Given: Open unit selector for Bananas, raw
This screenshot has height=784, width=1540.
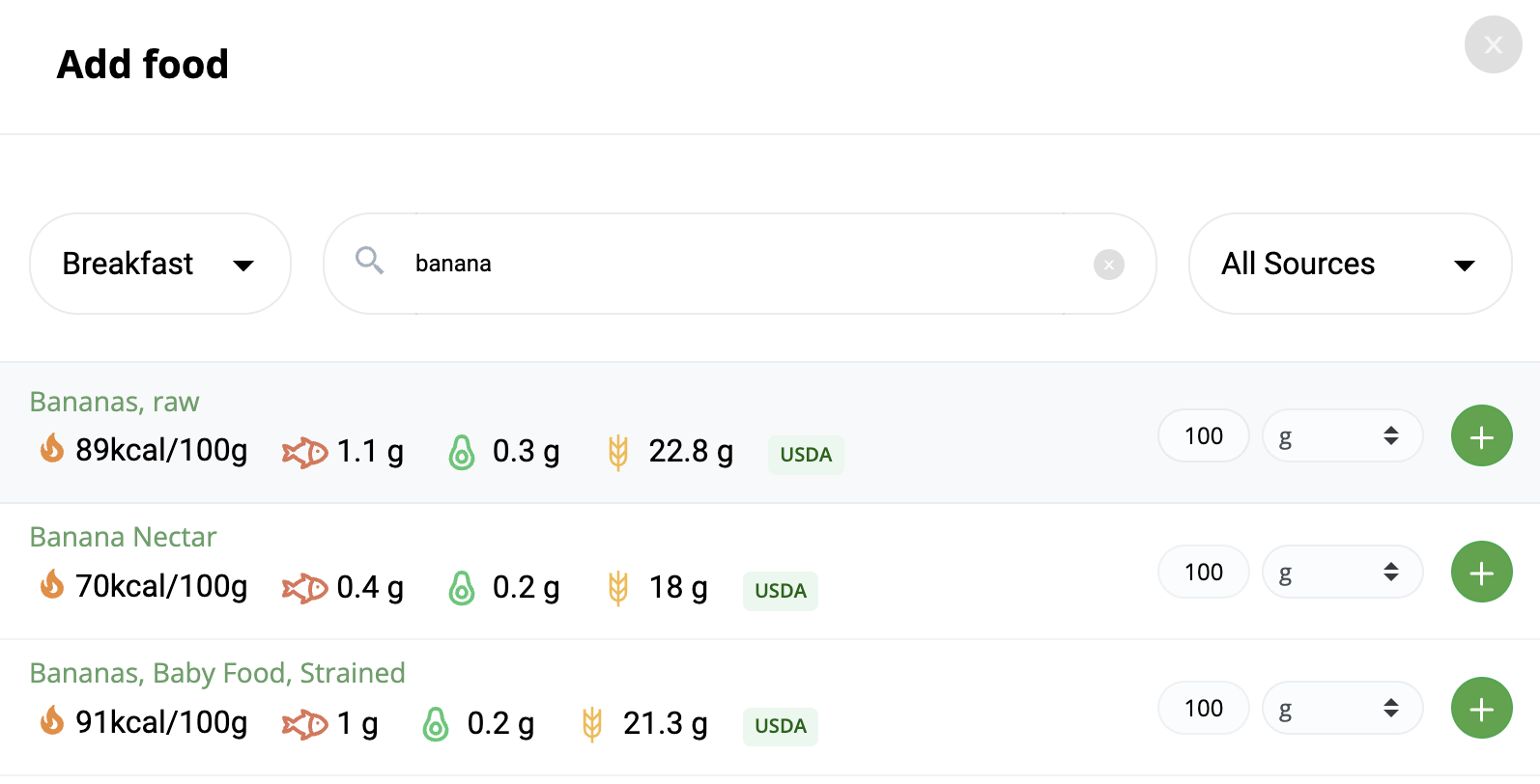Looking at the screenshot, I should coord(1342,436).
